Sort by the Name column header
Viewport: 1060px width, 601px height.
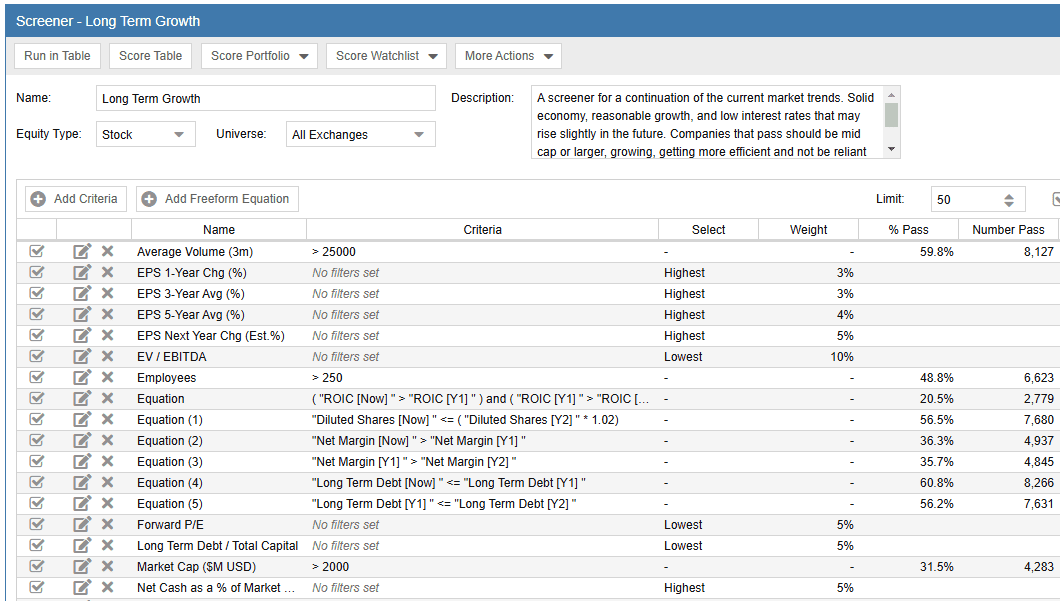pyautogui.click(x=218, y=230)
